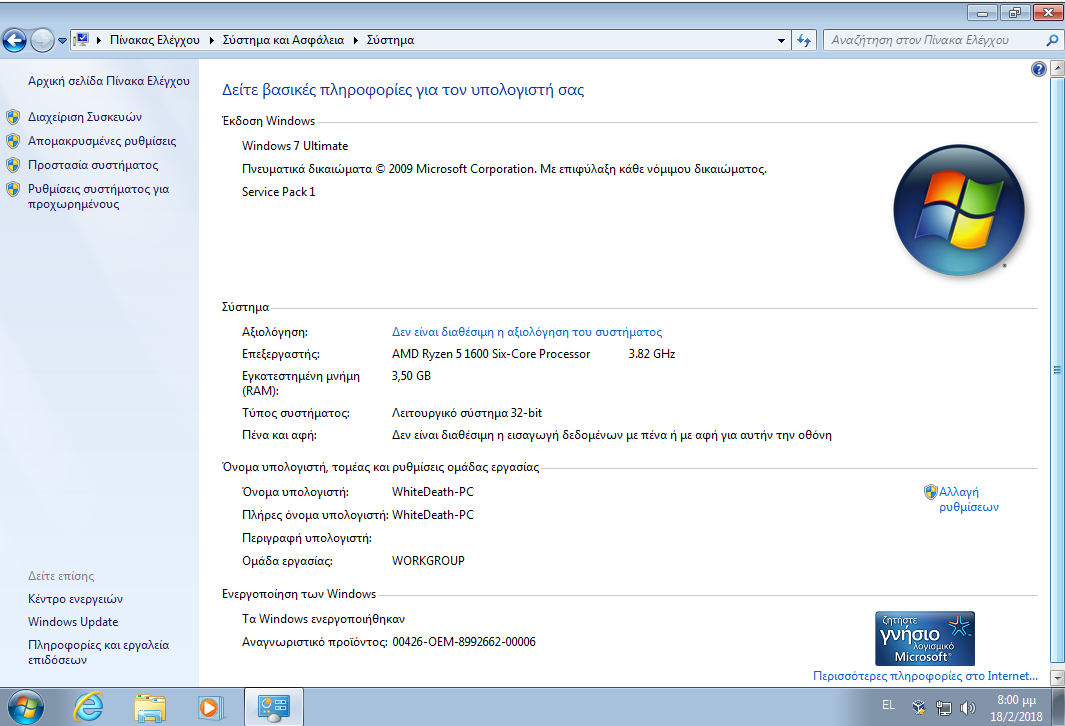Click the shield icon beside Προστασία συστήματος
The image size is (1065, 726).
tap(13, 164)
